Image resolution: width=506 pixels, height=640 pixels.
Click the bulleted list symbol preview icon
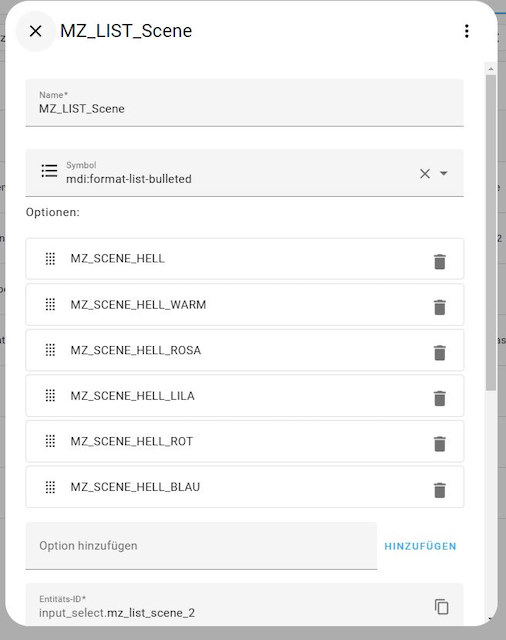49,171
